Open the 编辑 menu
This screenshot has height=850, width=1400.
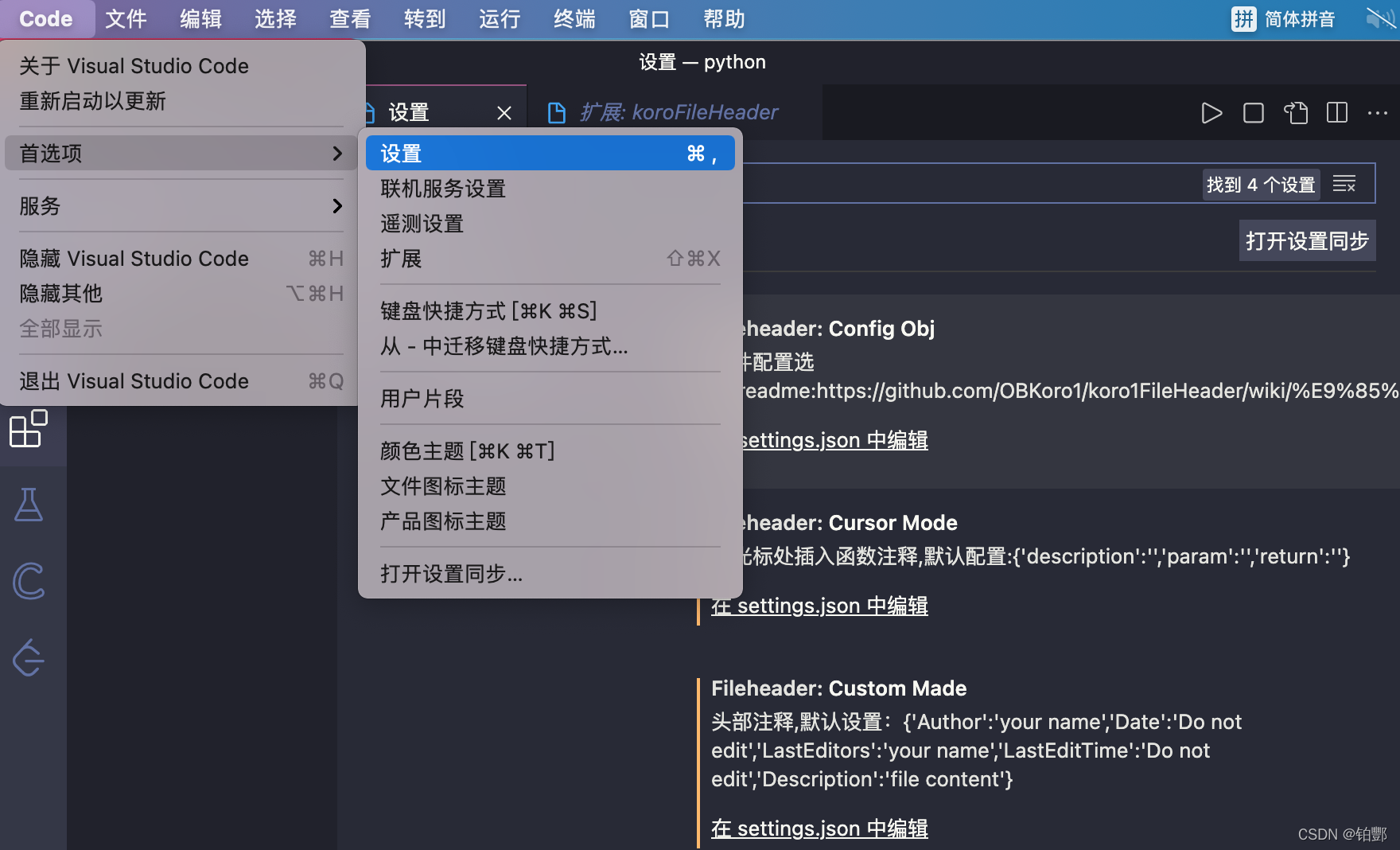pyautogui.click(x=200, y=18)
